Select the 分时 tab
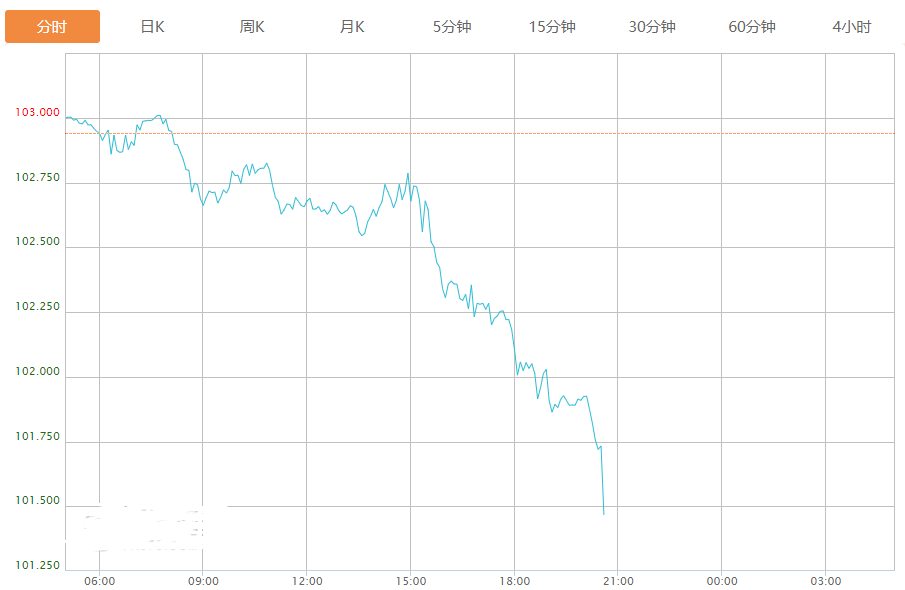The width and height of the screenshot is (905, 590). [x=52, y=27]
